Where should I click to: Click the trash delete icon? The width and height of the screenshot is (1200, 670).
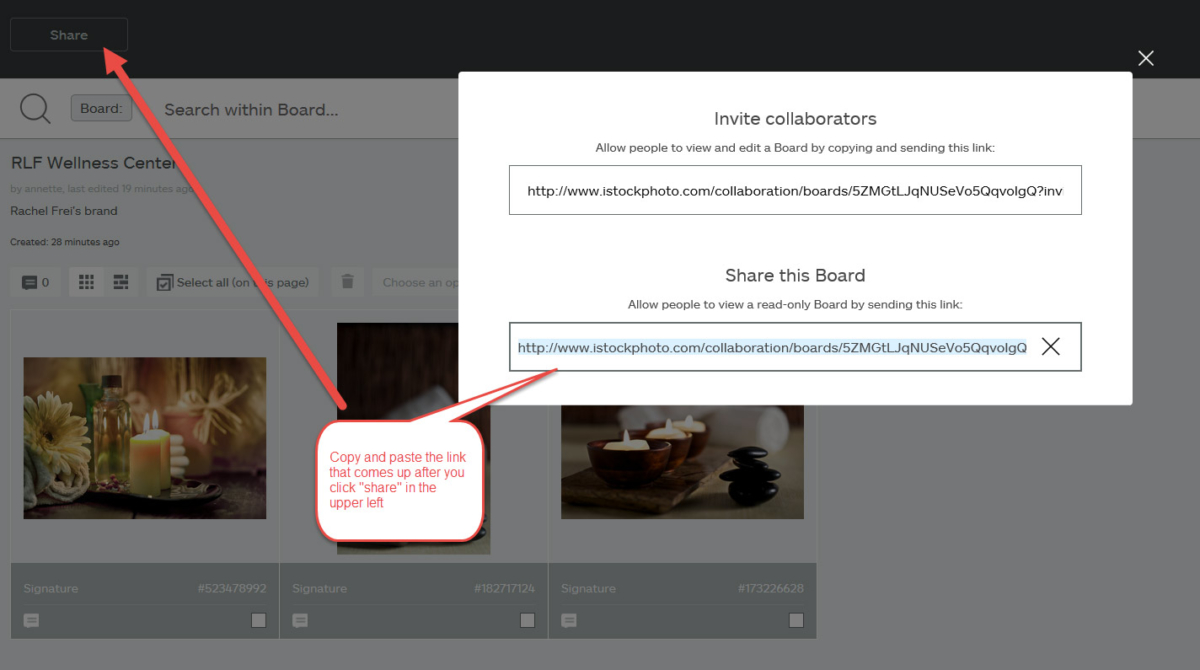[347, 282]
